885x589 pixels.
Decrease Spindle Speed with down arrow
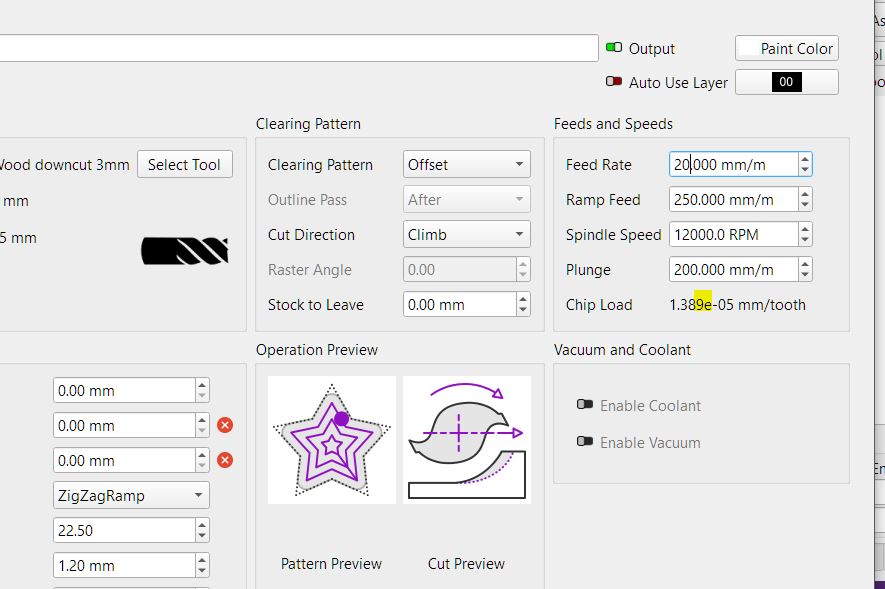click(x=805, y=240)
